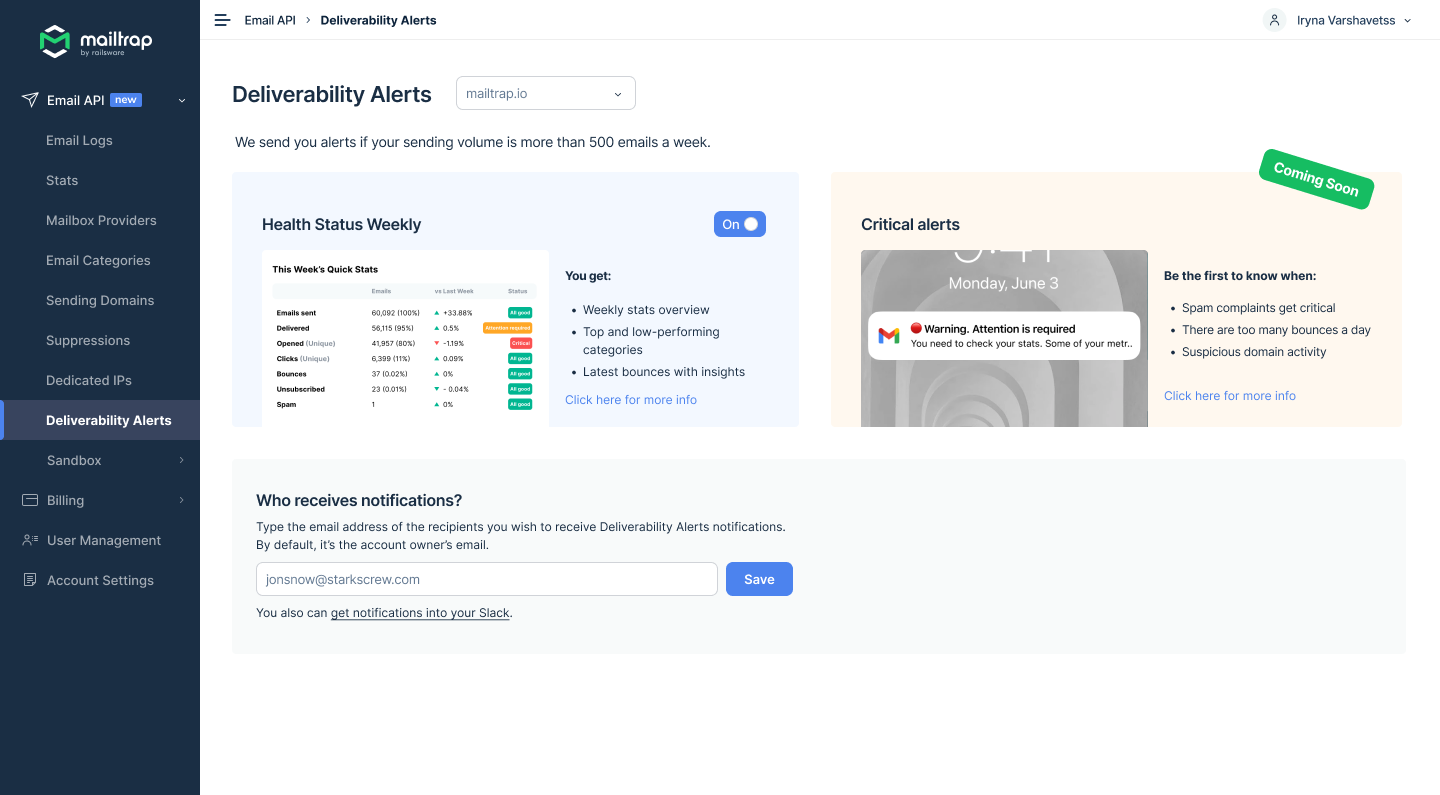Image resolution: width=1440 pixels, height=795 pixels.
Task: Click 'Spam complaints get critical' bullet
Action: pyautogui.click(x=1259, y=308)
